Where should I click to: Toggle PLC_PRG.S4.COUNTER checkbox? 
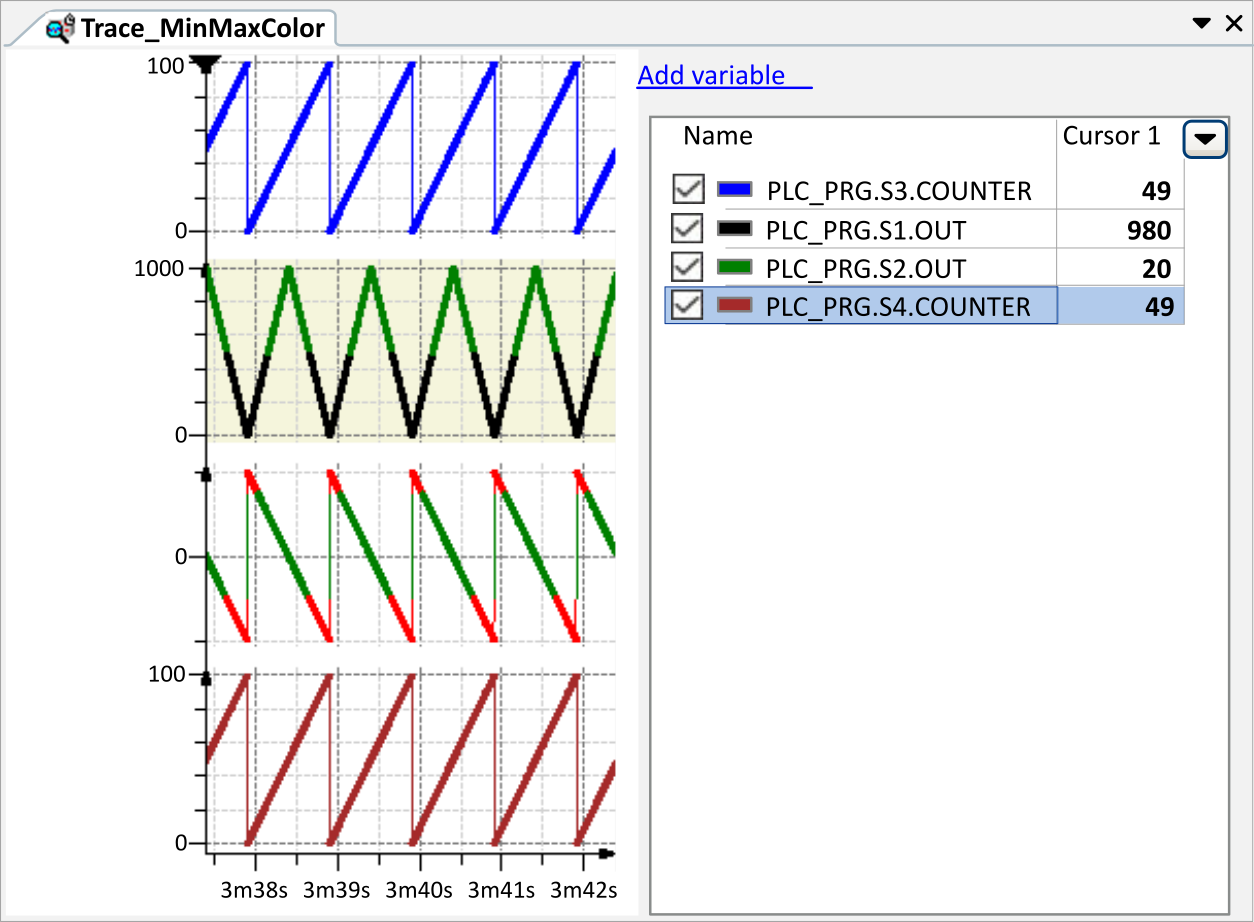[688, 305]
